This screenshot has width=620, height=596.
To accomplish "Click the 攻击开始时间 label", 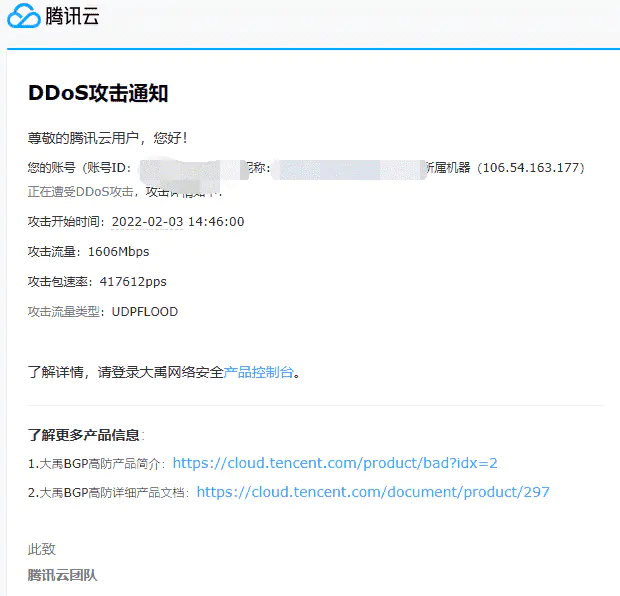I will click(x=63, y=221).
